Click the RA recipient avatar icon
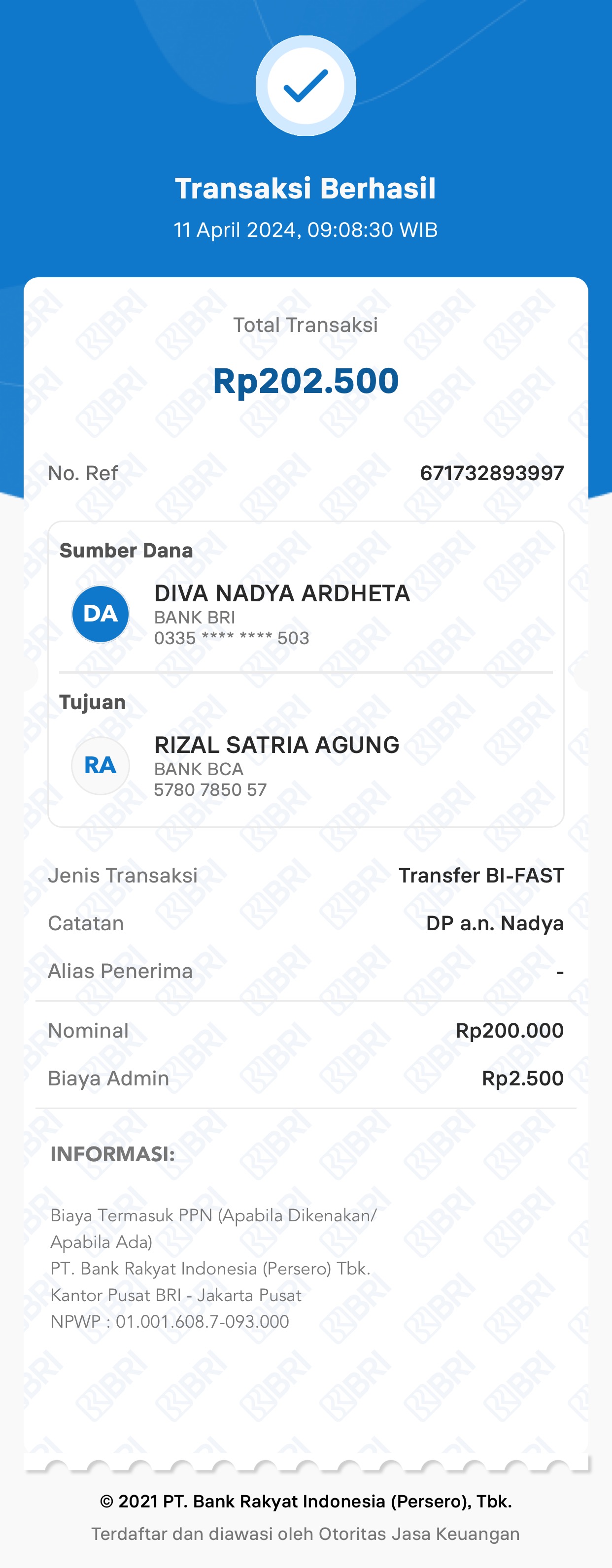 (x=101, y=765)
